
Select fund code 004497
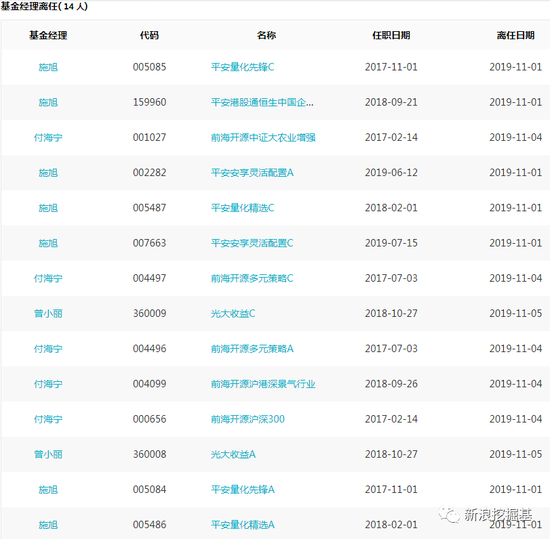[x=149, y=278]
